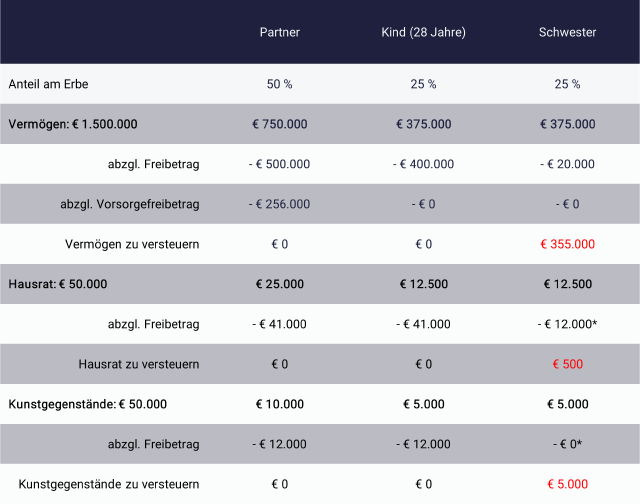Screen dimensions: 640x504
Task: Click the red € 500 Hausrat value
Action: coord(567,364)
